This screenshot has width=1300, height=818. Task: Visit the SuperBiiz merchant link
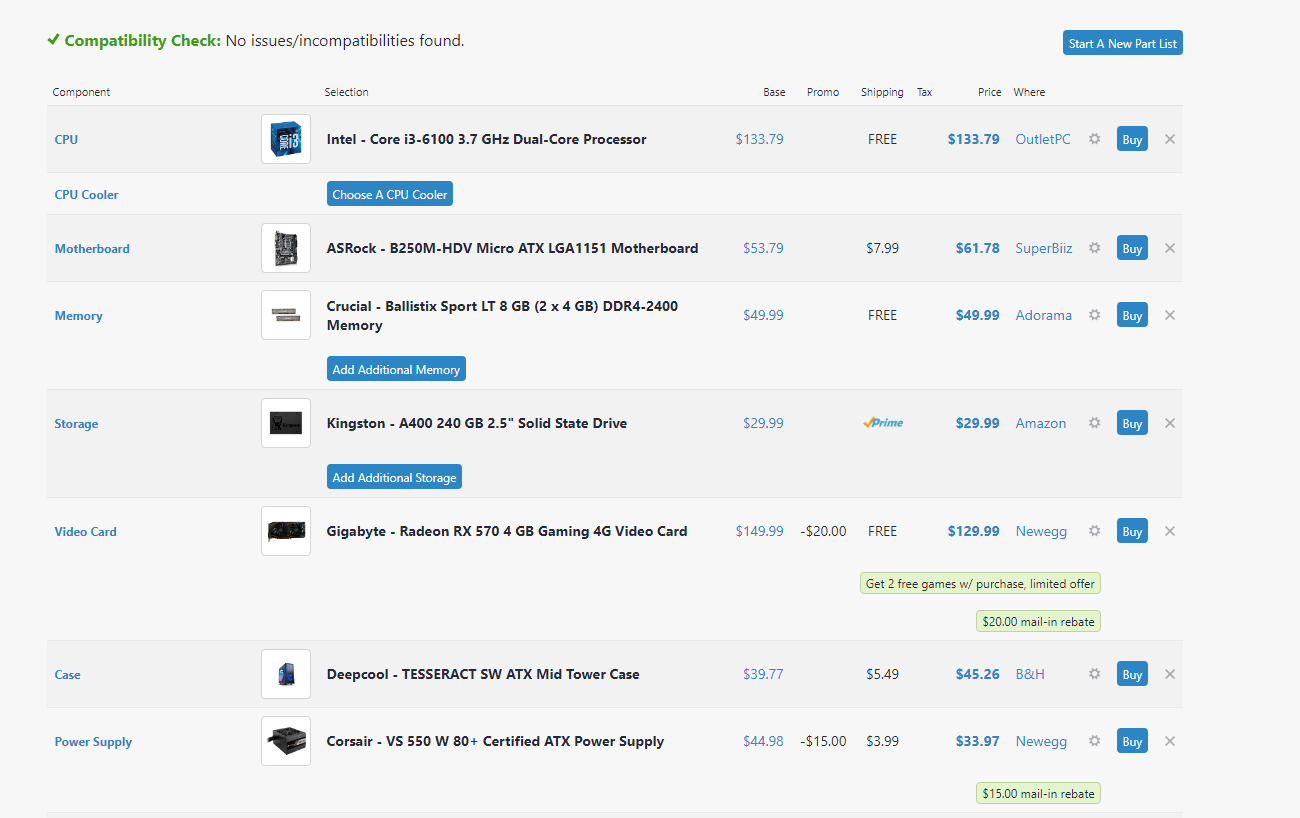click(1044, 248)
